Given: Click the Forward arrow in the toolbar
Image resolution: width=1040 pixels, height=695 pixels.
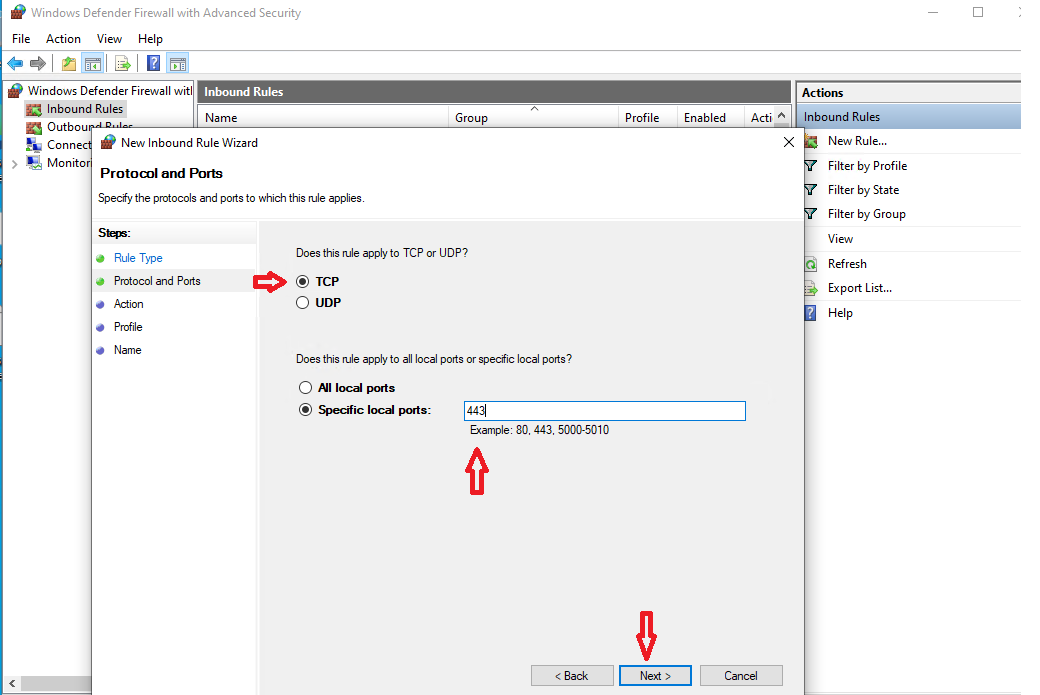Looking at the screenshot, I should pos(38,64).
